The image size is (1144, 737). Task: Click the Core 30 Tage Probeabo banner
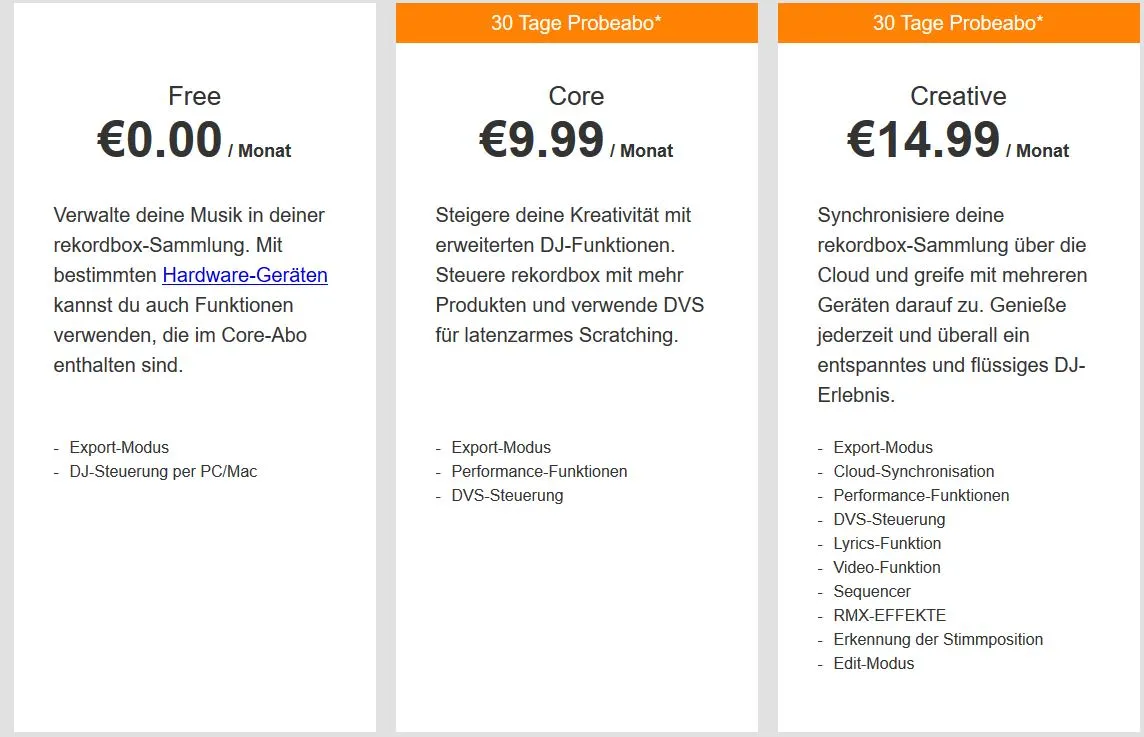pos(576,21)
